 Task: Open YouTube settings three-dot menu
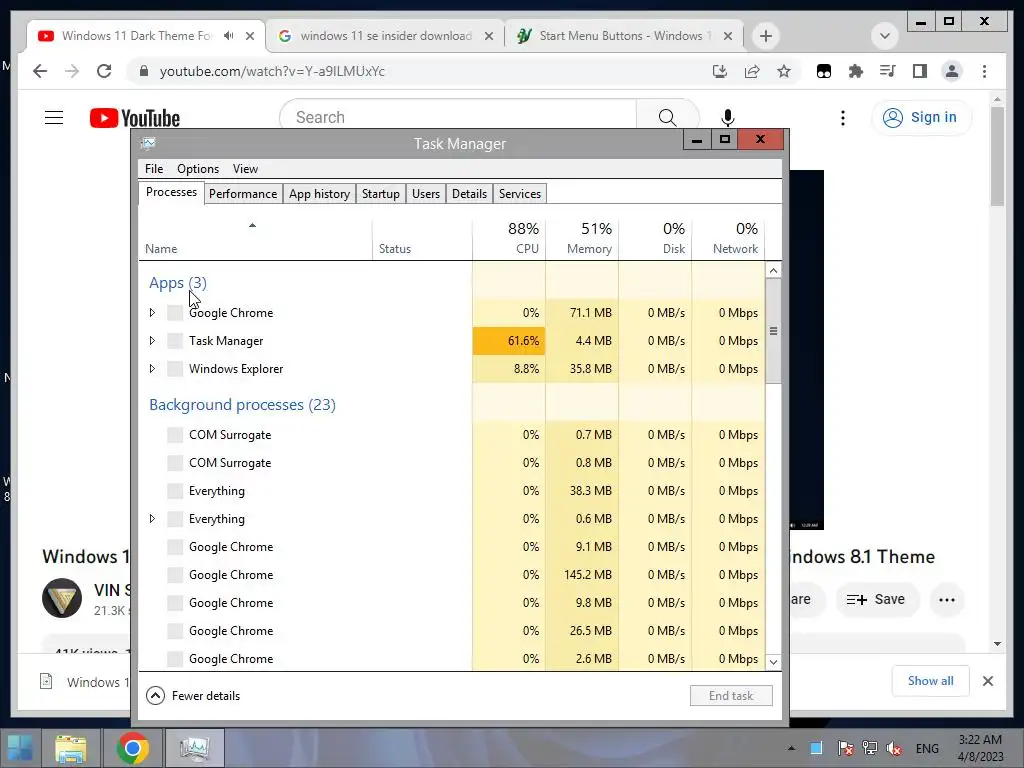(842, 118)
